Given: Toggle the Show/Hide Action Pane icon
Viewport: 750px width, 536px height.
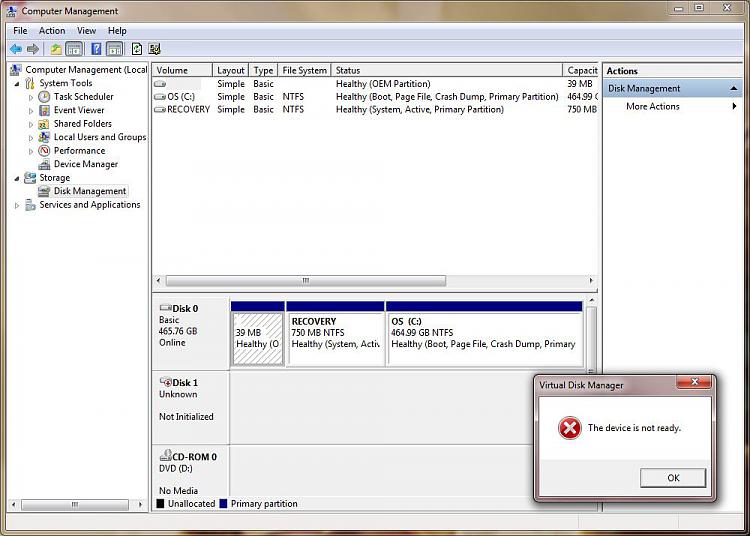Looking at the screenshot, I should [115, 49].
